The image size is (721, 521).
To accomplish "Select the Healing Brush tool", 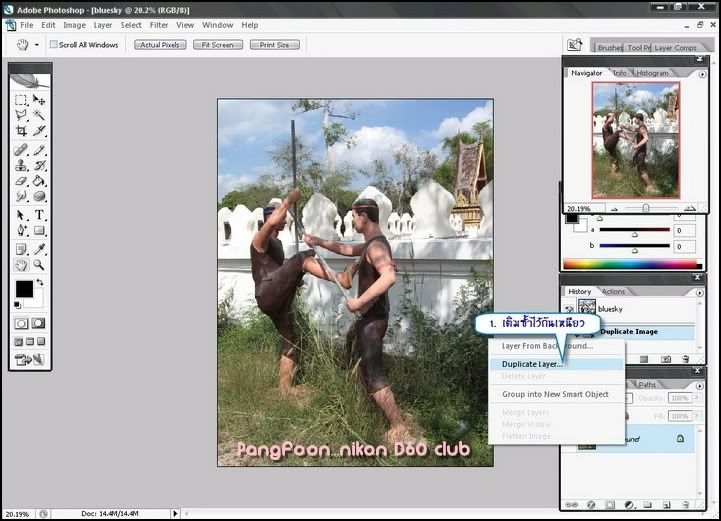I will pos(21,150).
